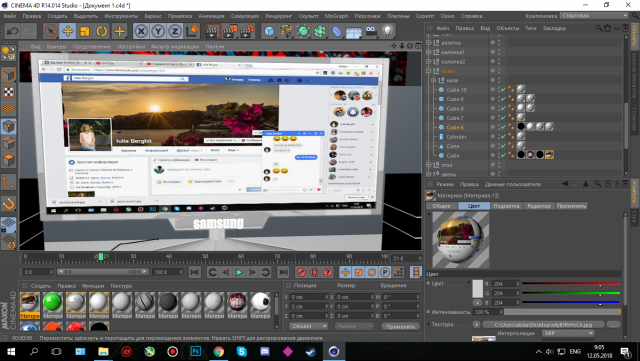
Task: Click the Применить button in coordinates panel
Action: coord(400,326)
